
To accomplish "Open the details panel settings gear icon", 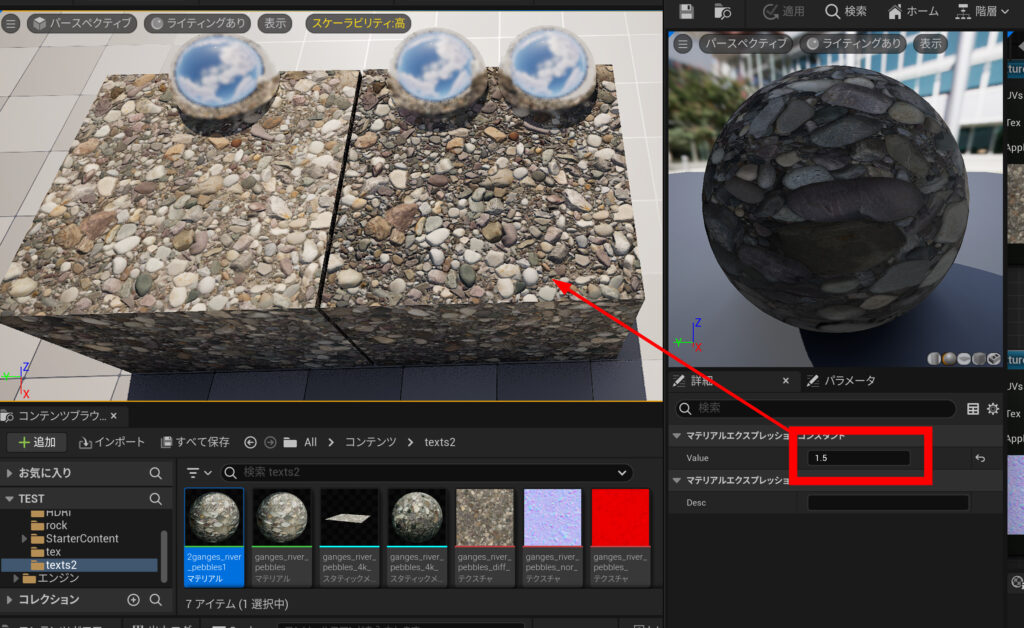I will point(992,409).
